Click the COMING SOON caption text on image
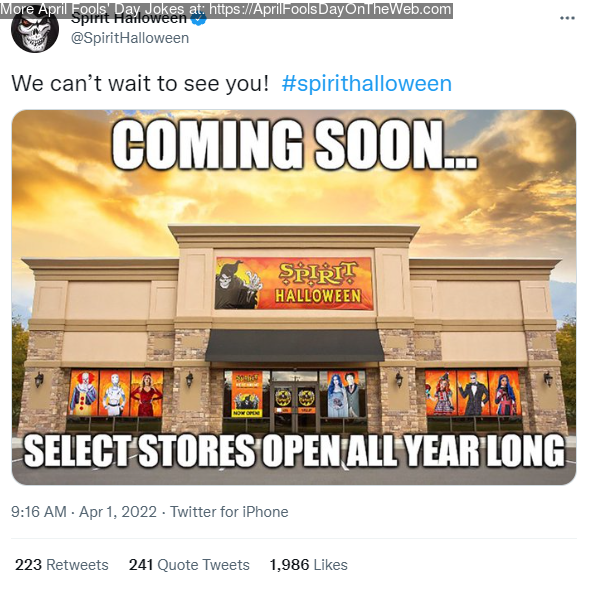Image resolution: width=592 pixels, height=589 pixels. pyautogui.click(x=294, y=145)
